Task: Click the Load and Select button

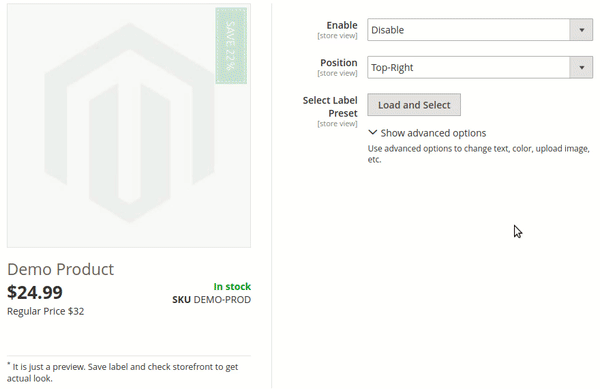Action: click(x=414, y=105)
